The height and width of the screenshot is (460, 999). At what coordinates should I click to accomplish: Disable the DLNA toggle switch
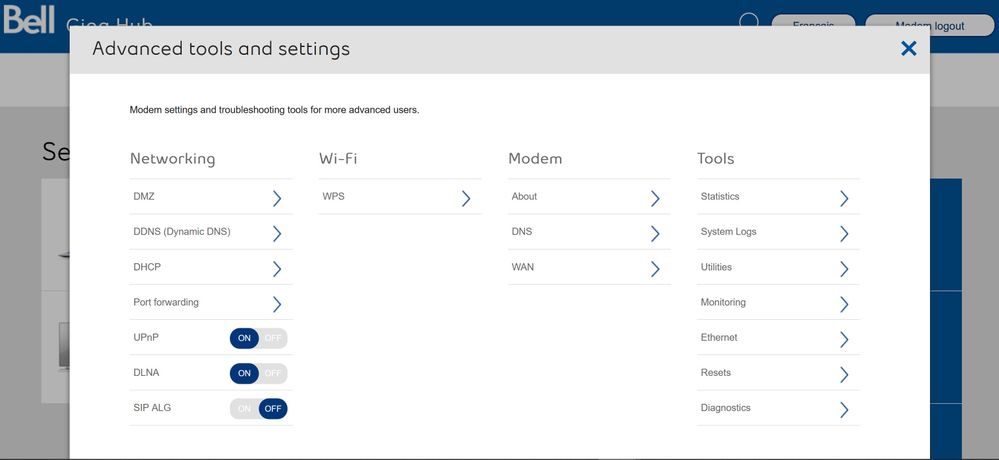pyautogui.click(x=272, y=373)
